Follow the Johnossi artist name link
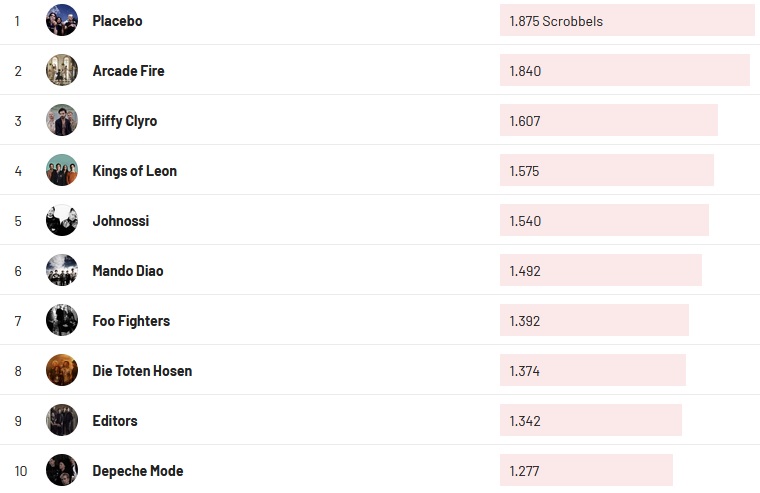Image resolution: width=760 pixels, height=493 pixels. click(120, 221)
